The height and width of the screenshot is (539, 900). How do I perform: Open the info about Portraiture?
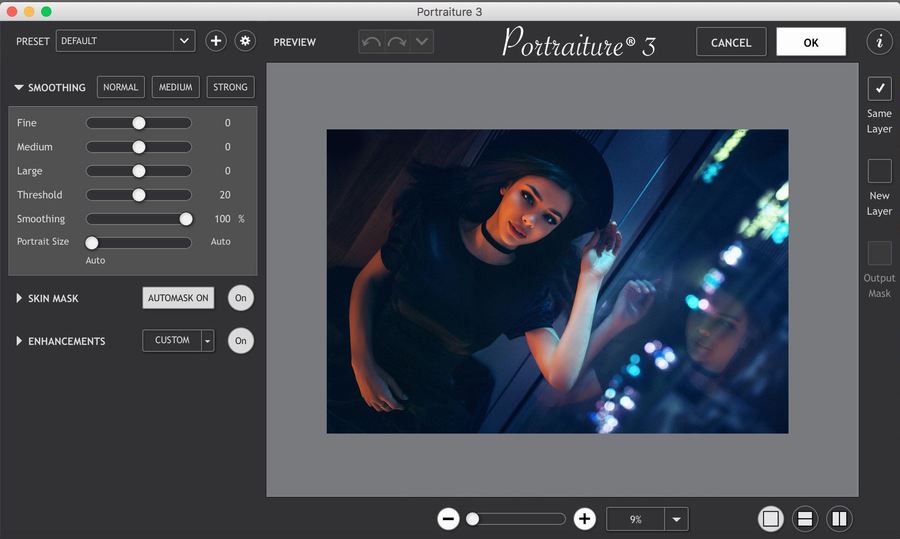(879, 41)
